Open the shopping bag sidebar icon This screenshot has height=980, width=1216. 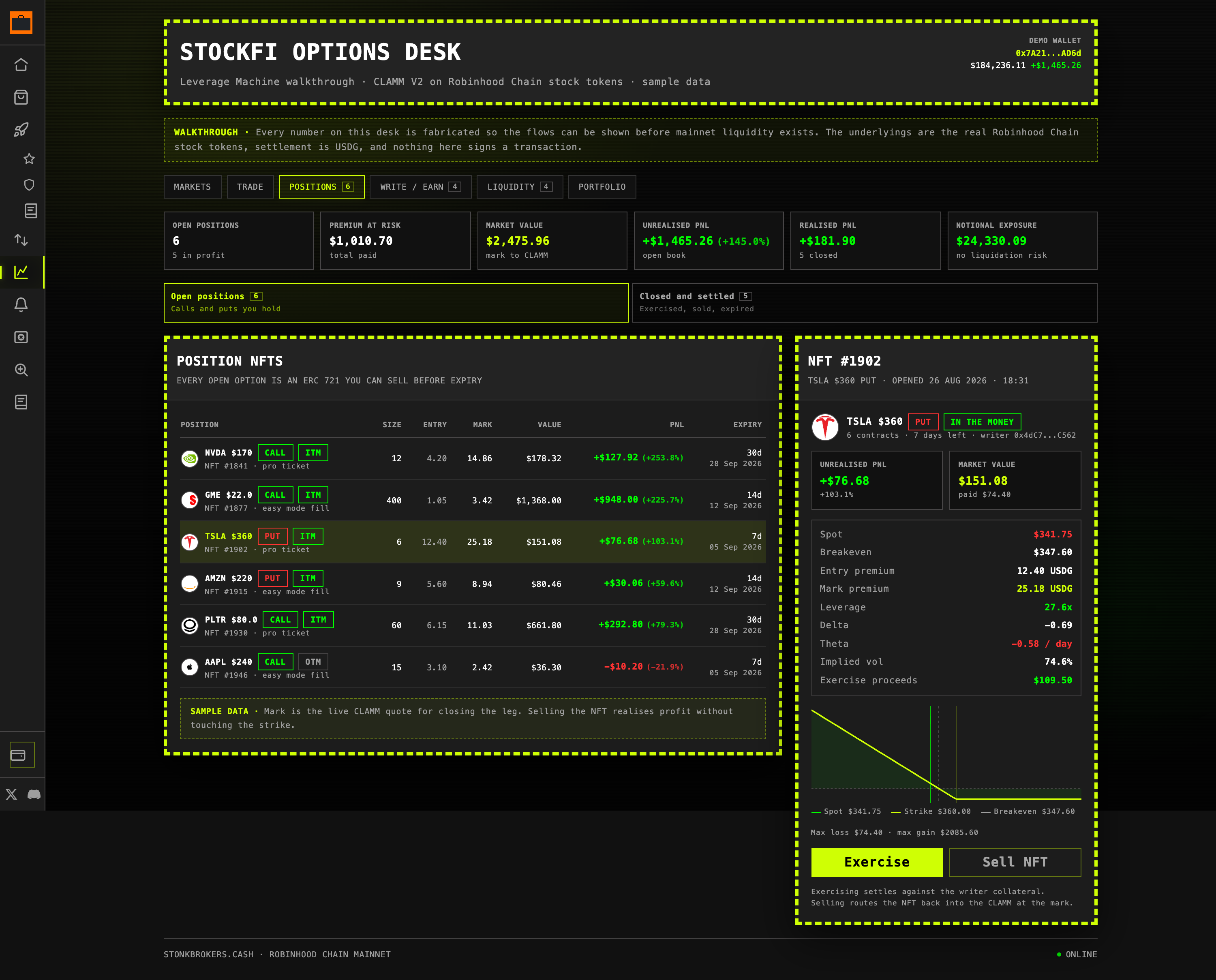21,97
